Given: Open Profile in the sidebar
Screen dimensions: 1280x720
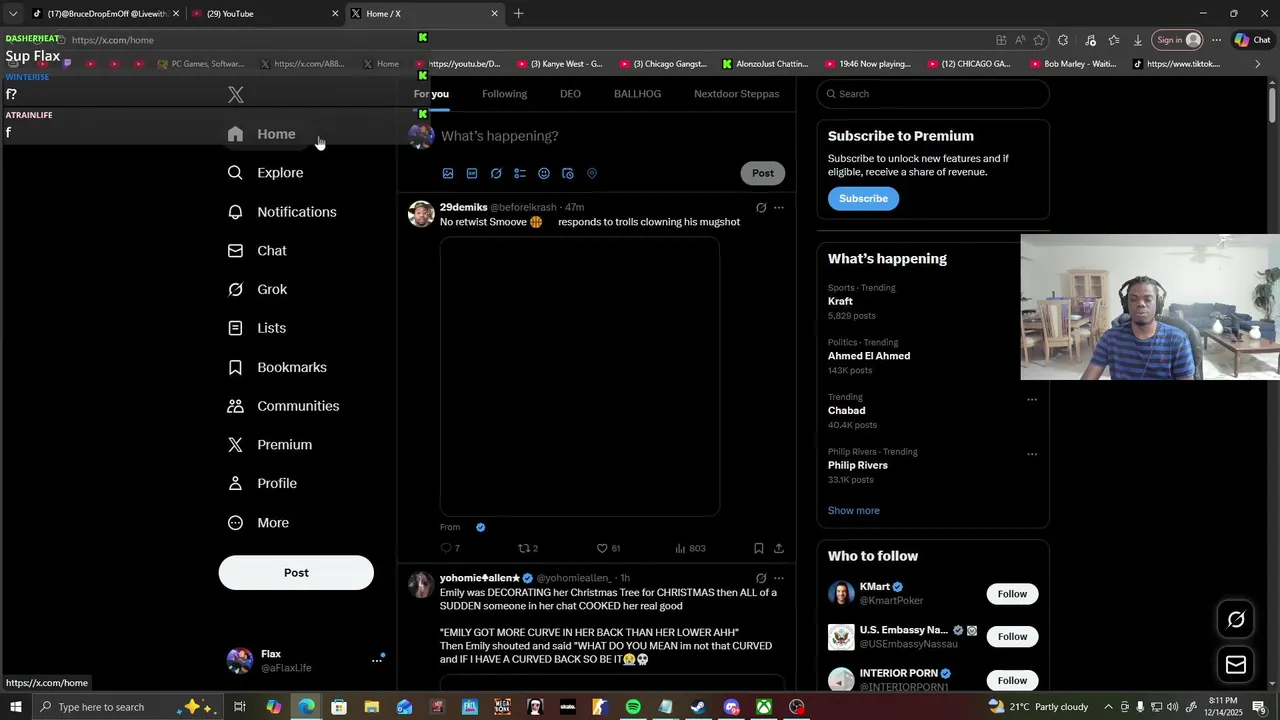Looking at the screenshot, I should [x=262, y=484].
